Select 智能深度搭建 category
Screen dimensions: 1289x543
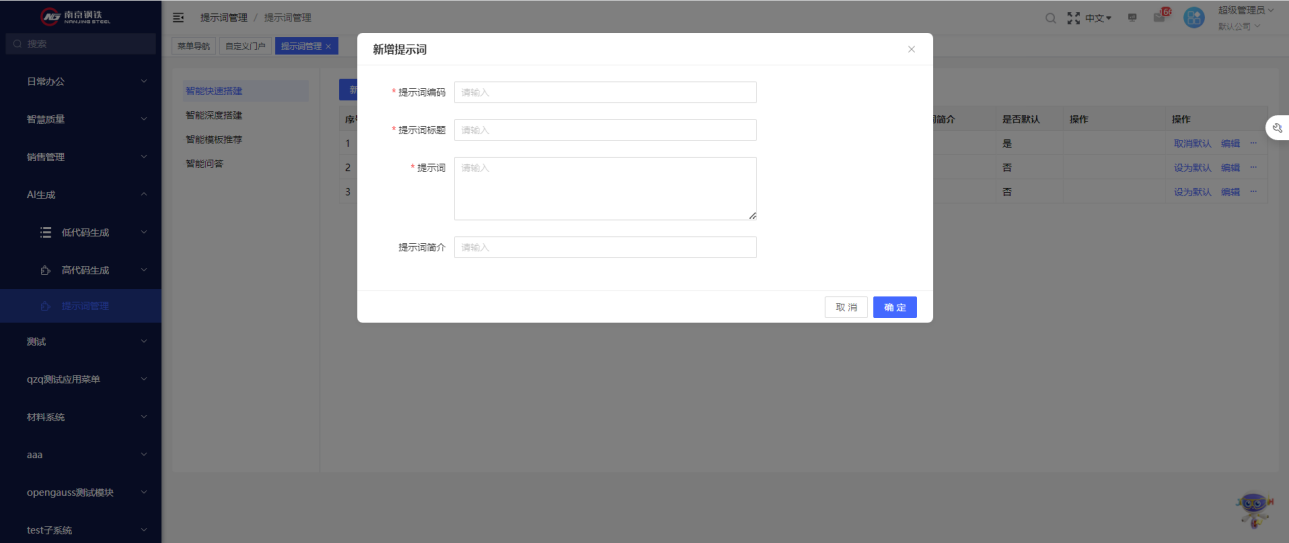[x=214, y=115]
